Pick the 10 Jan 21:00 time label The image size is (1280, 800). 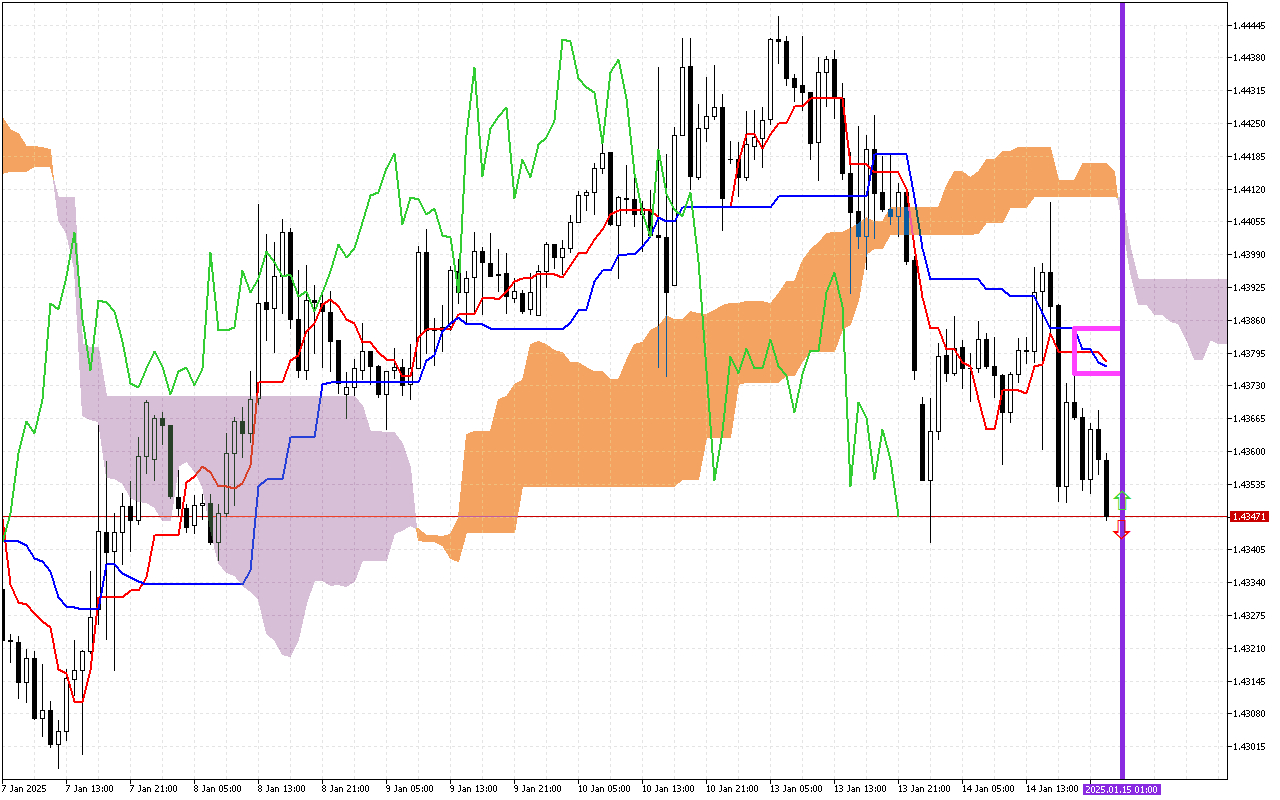point(730,789)
